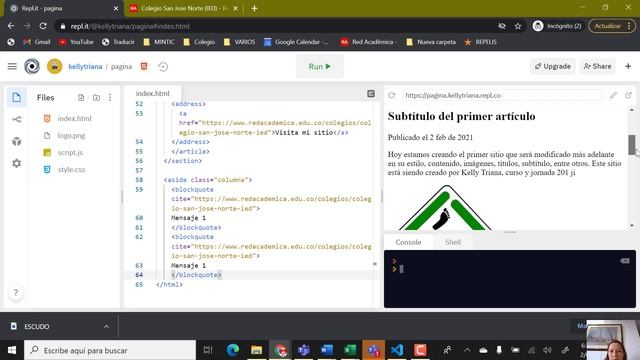640x360 pixels.
Task: Open preview in new tab icon
Action: [x=628, y=95]
